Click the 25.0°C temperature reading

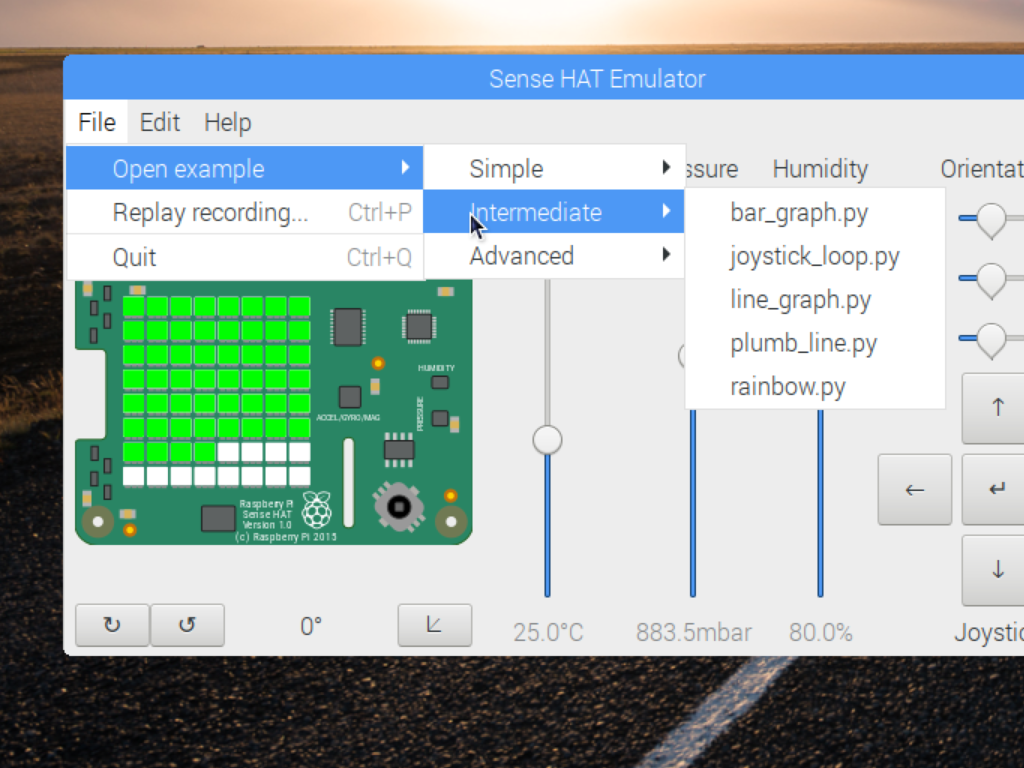[548, 632]
